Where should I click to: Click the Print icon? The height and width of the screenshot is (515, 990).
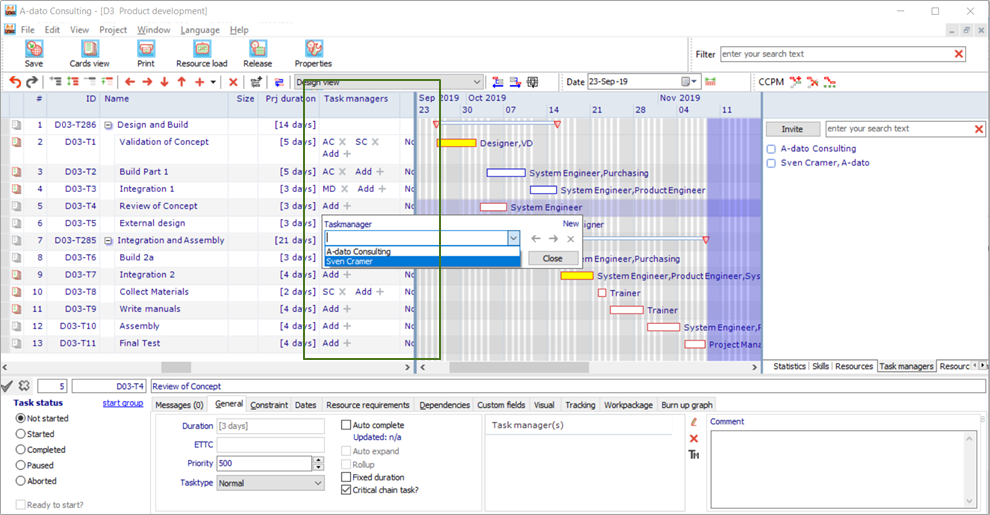(x=146, y=49)
